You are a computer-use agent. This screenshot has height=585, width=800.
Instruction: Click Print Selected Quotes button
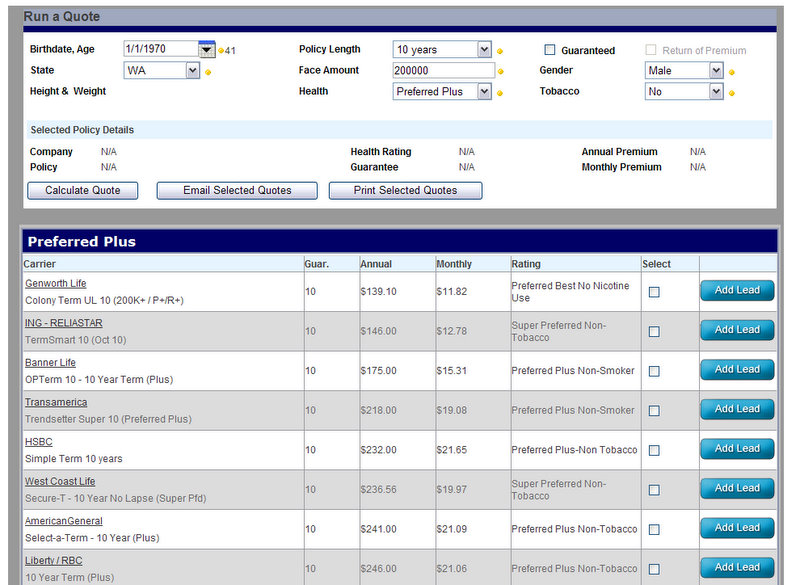tap(406, 191)
